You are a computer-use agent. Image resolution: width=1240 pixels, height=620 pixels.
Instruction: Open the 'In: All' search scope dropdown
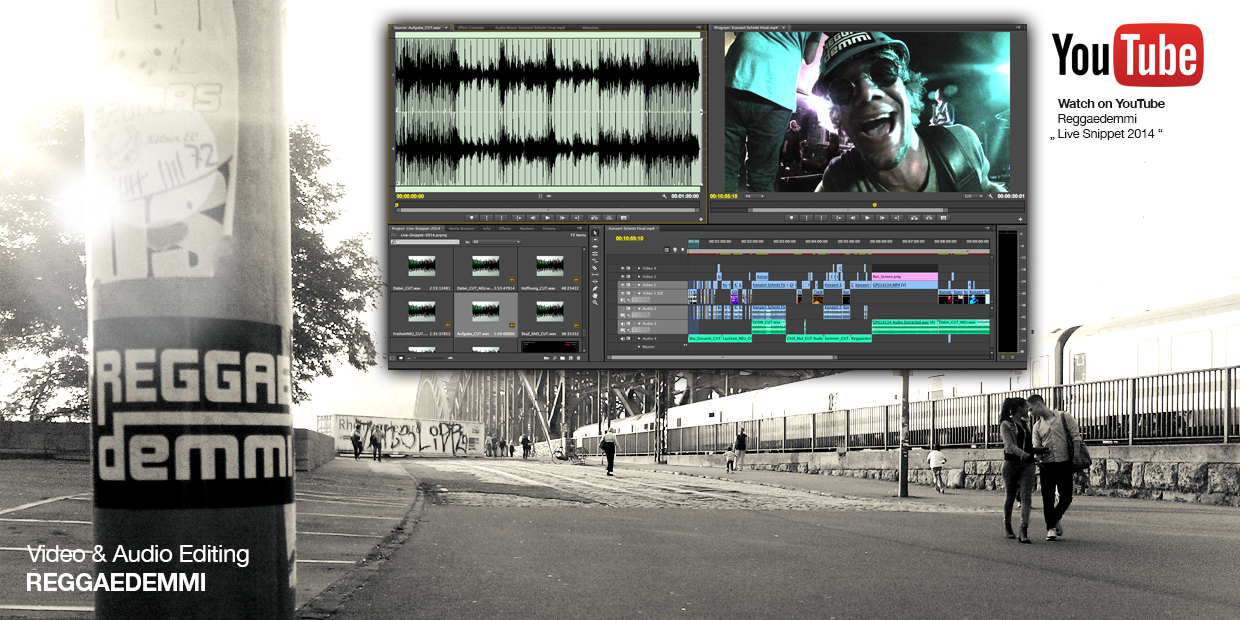point(495,242)
